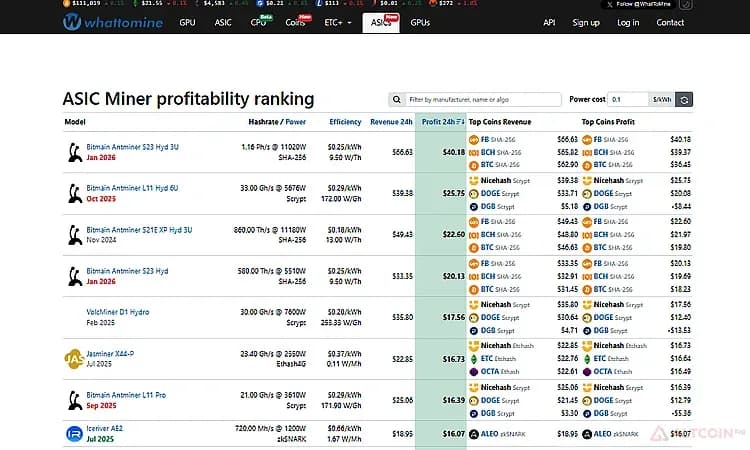The height and width of the screenshot is (450, 750).
Task: Click DOGE icon in L11 Hyd 6U revenue
Action: tap(474, 194)
